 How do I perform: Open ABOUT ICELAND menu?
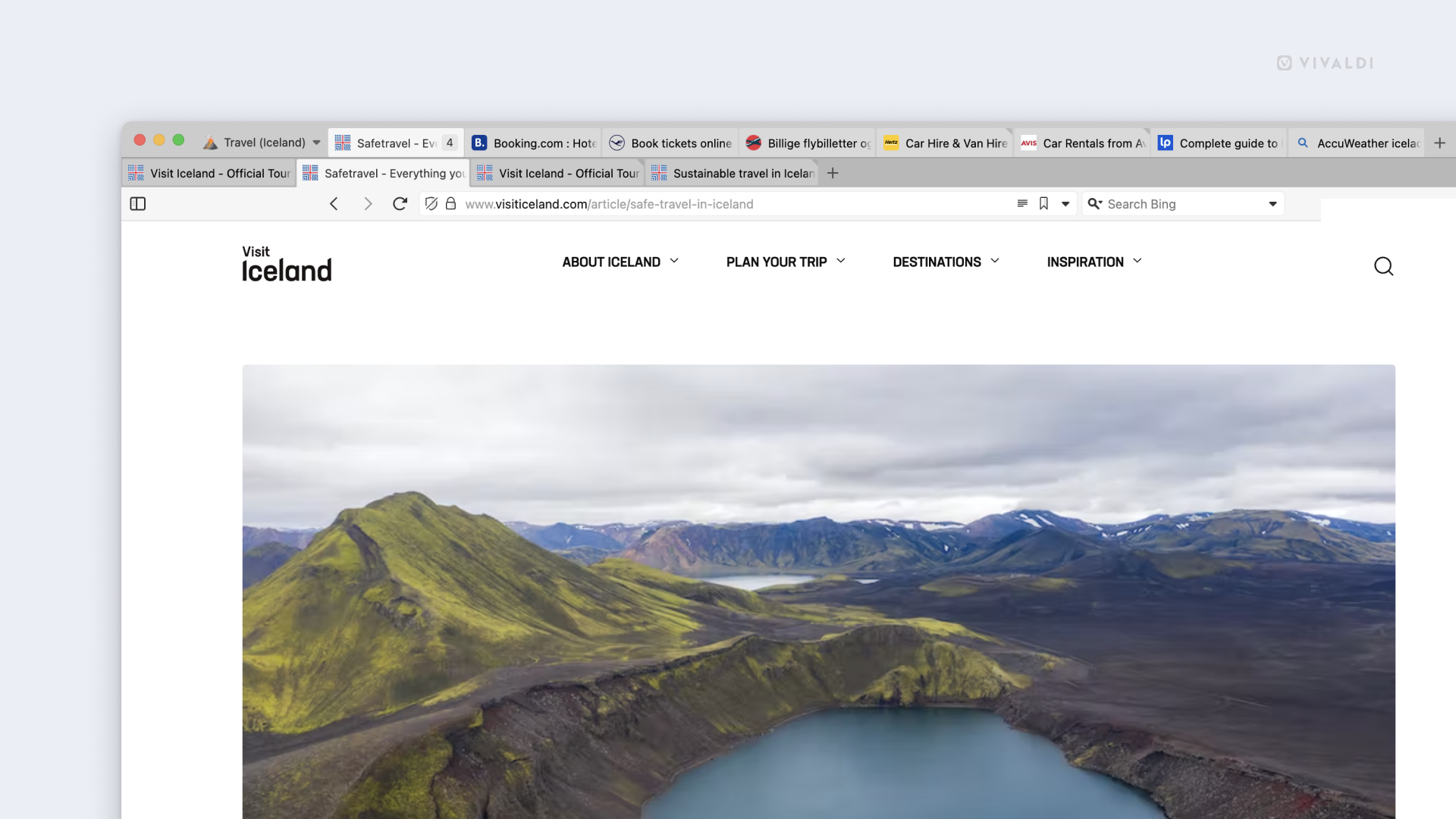point(620,262)
